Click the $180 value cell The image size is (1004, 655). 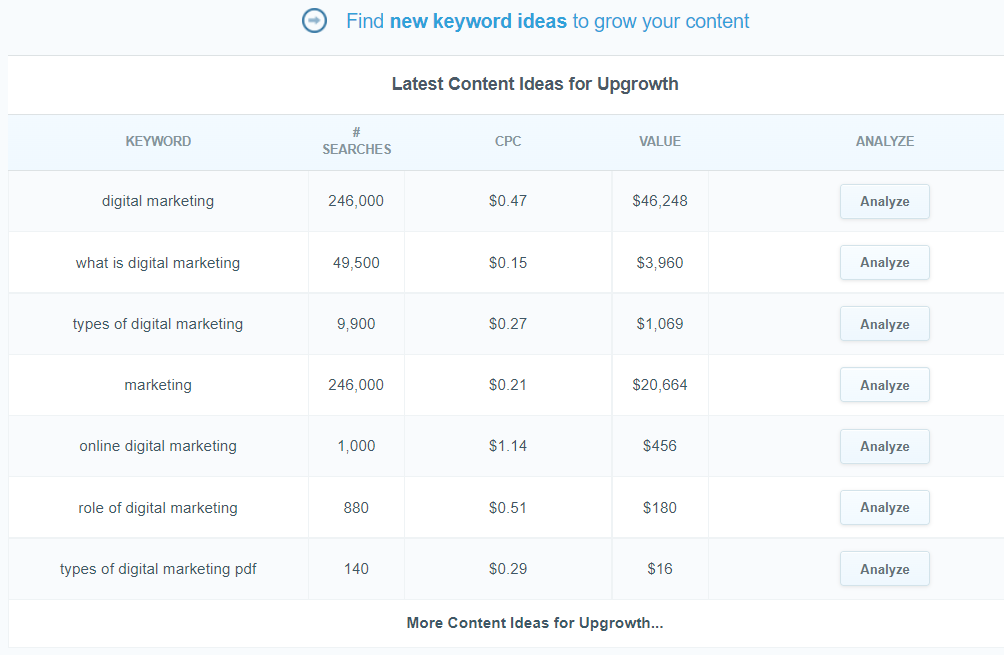pyautogui.click(x=660, y=508)
